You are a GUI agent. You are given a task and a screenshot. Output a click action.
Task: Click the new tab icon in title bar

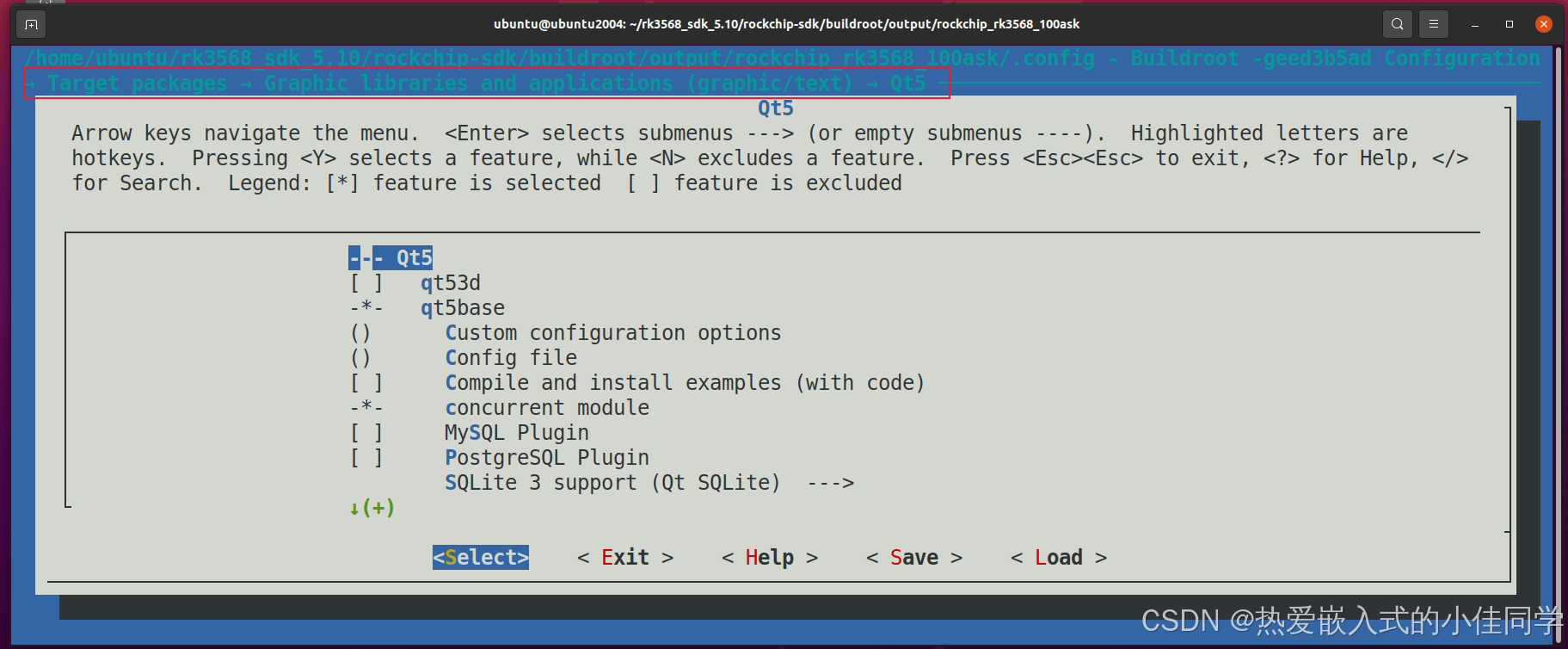pos(31,24)
